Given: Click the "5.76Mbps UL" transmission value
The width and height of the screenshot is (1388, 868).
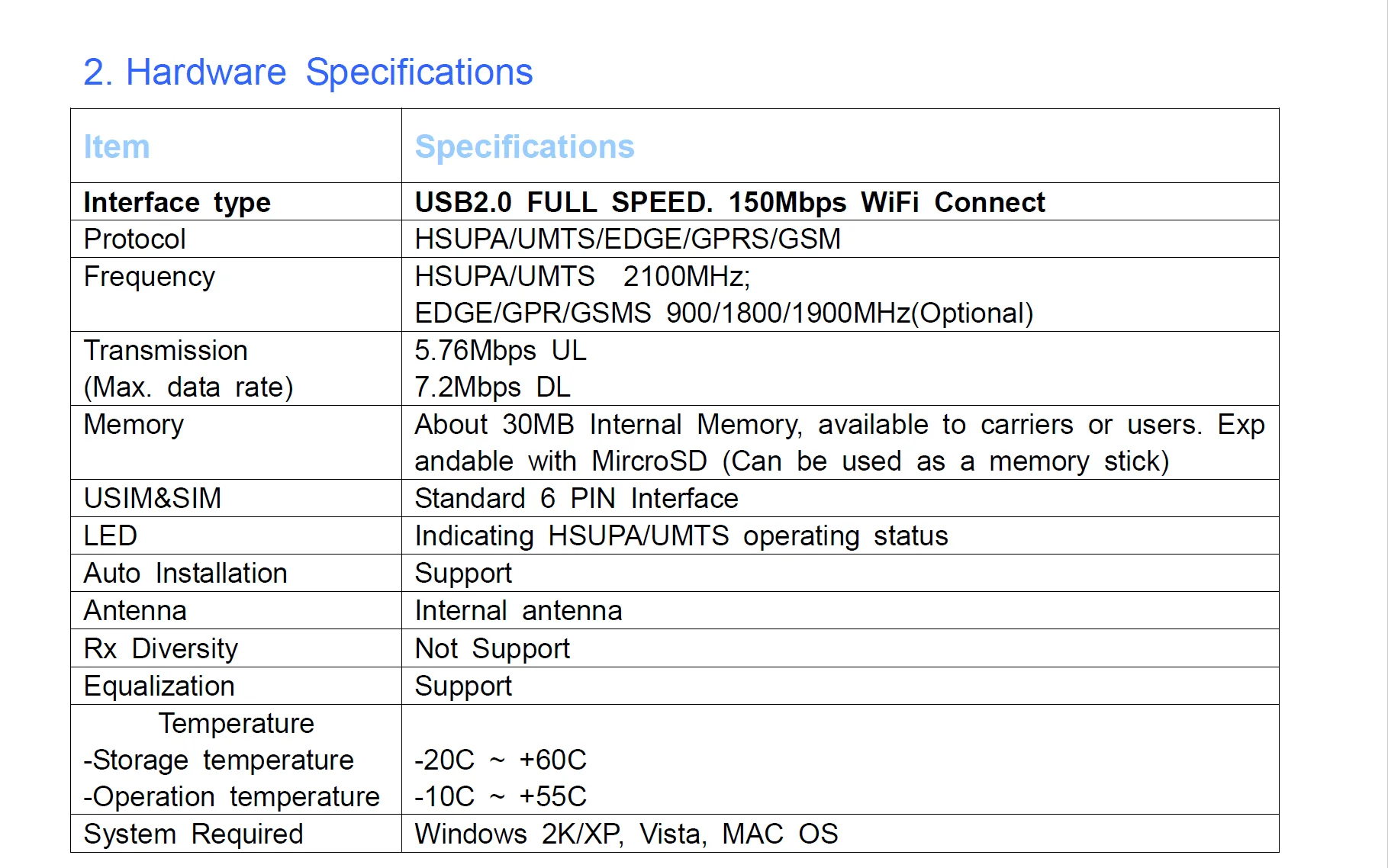Looking at the screenshot, I should coord(501,351).
